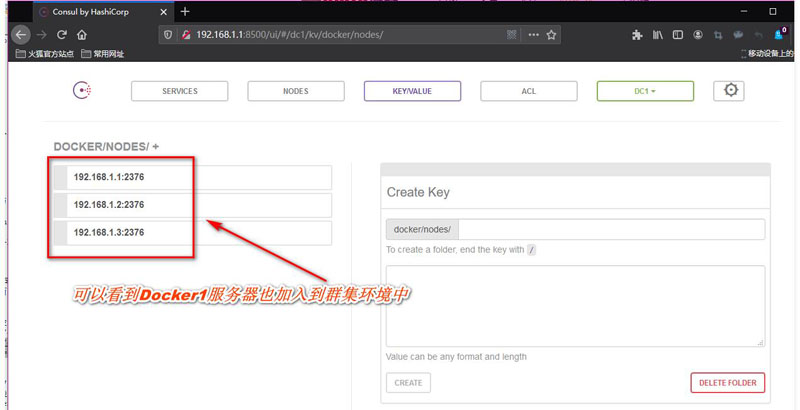Click 'Value can be any format and length' text
The image size is (800, 410).
point(456,357)
